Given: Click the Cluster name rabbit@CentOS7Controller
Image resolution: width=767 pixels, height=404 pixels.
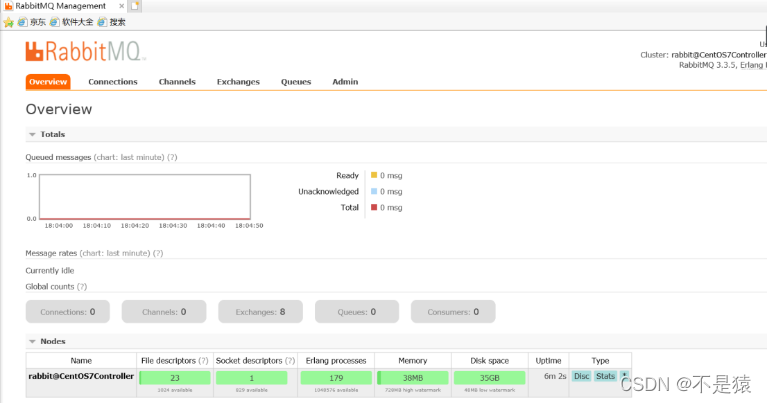Looking at the screenshot, I should (x=719, y=55).
